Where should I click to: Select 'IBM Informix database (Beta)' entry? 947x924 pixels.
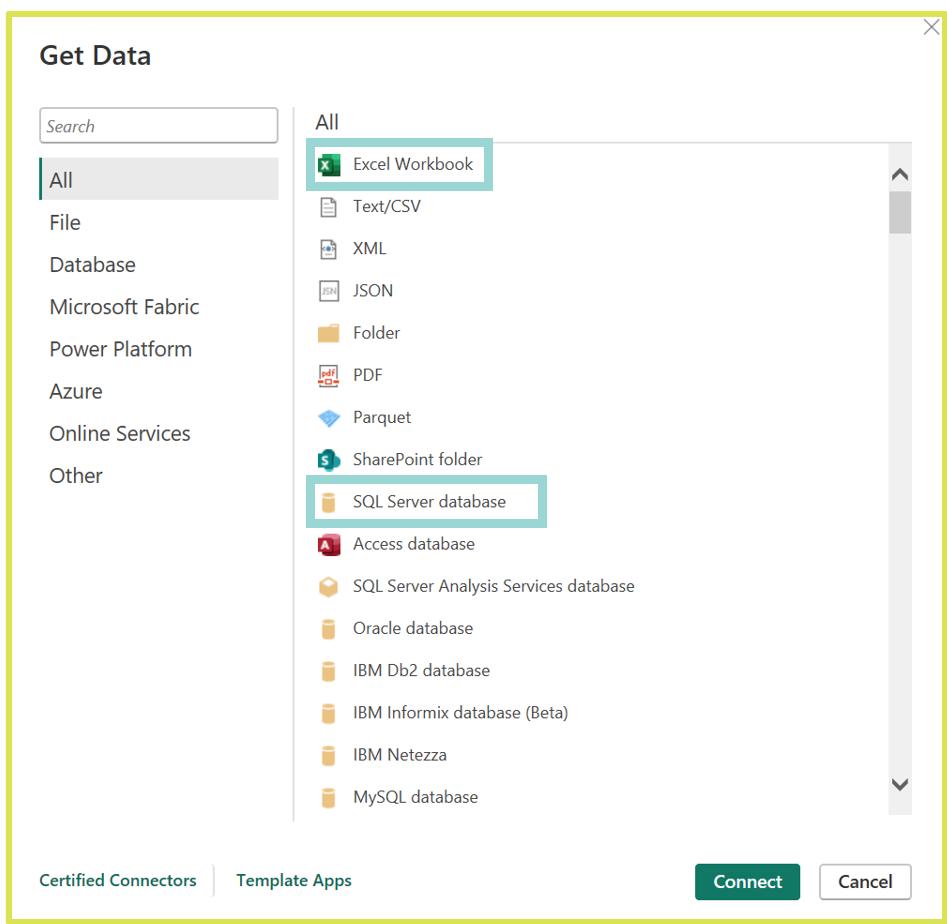tap(460, 713)
